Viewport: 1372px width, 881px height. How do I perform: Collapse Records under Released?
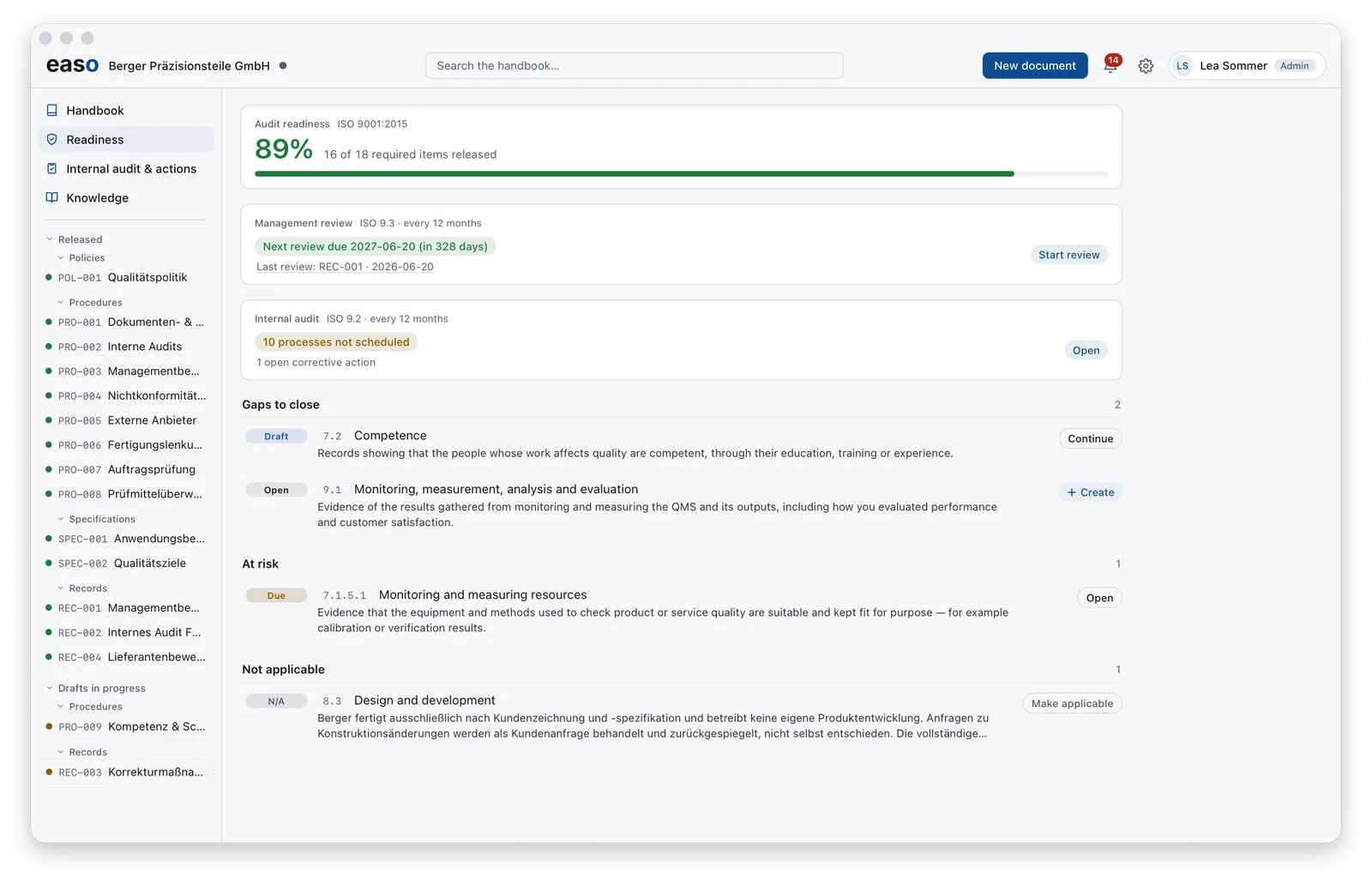coord(82,588)
